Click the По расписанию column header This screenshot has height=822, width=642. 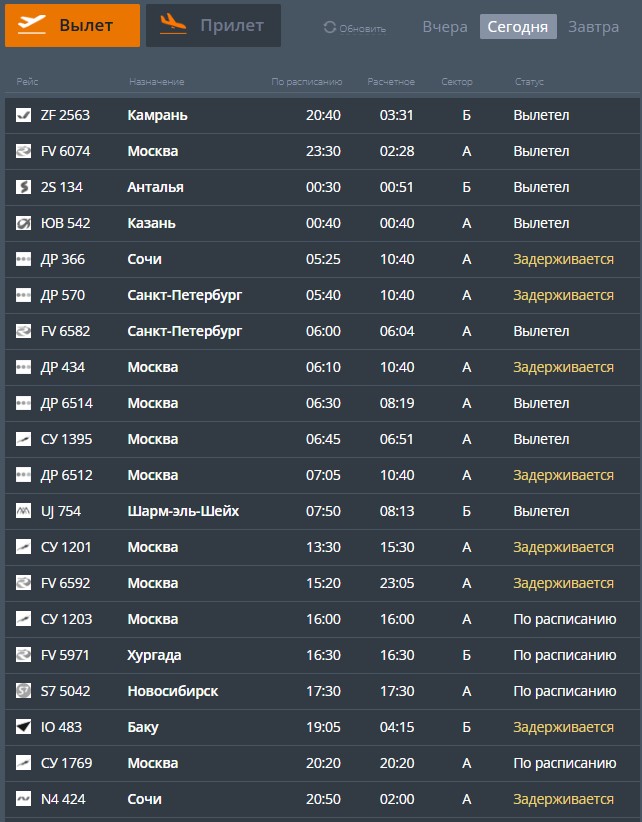pos(307,82)
